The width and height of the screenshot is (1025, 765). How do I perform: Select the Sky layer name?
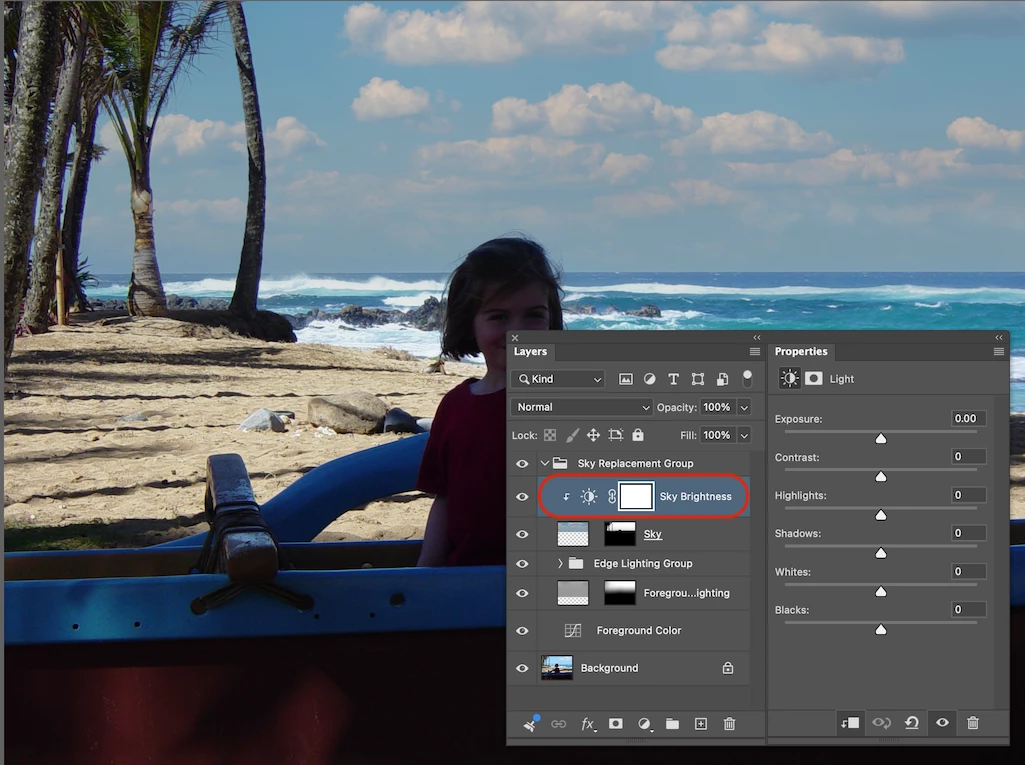pyautogui.click(x=652, y=534)
